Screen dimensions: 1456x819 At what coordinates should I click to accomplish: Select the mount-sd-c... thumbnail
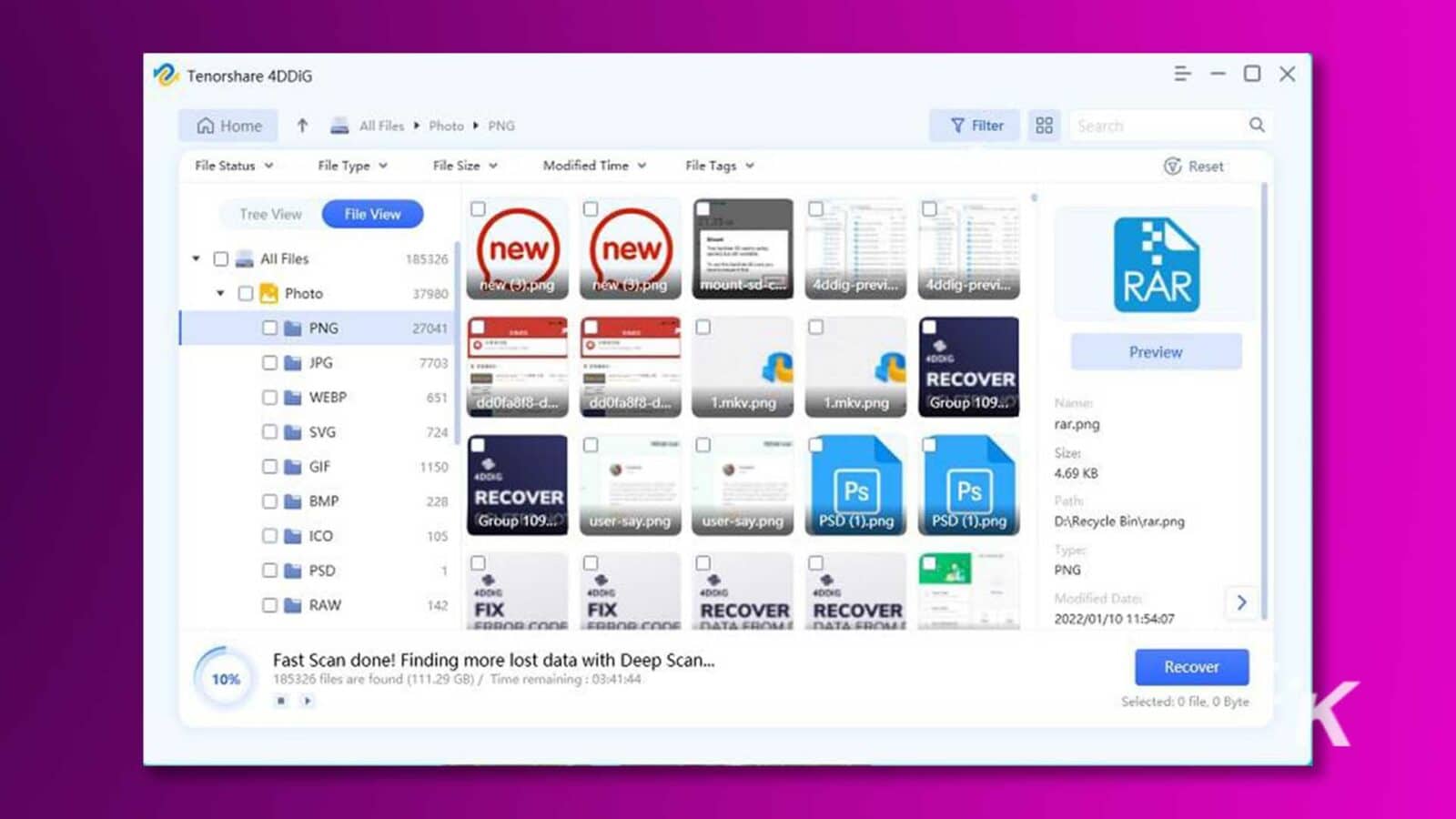(x=743, y=248)
